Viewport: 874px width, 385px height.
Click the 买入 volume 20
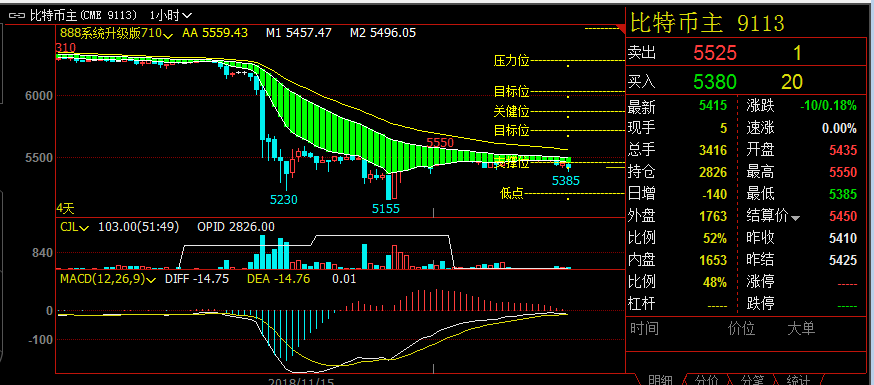792,82
